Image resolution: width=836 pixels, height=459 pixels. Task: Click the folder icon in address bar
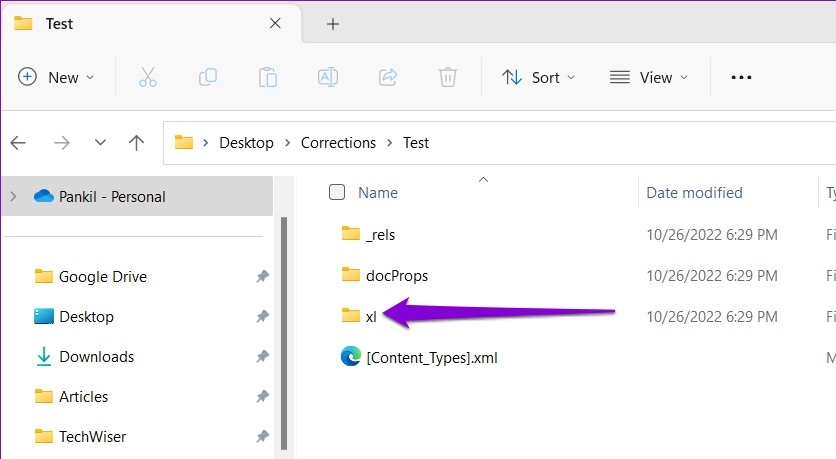tap(184, 142)
